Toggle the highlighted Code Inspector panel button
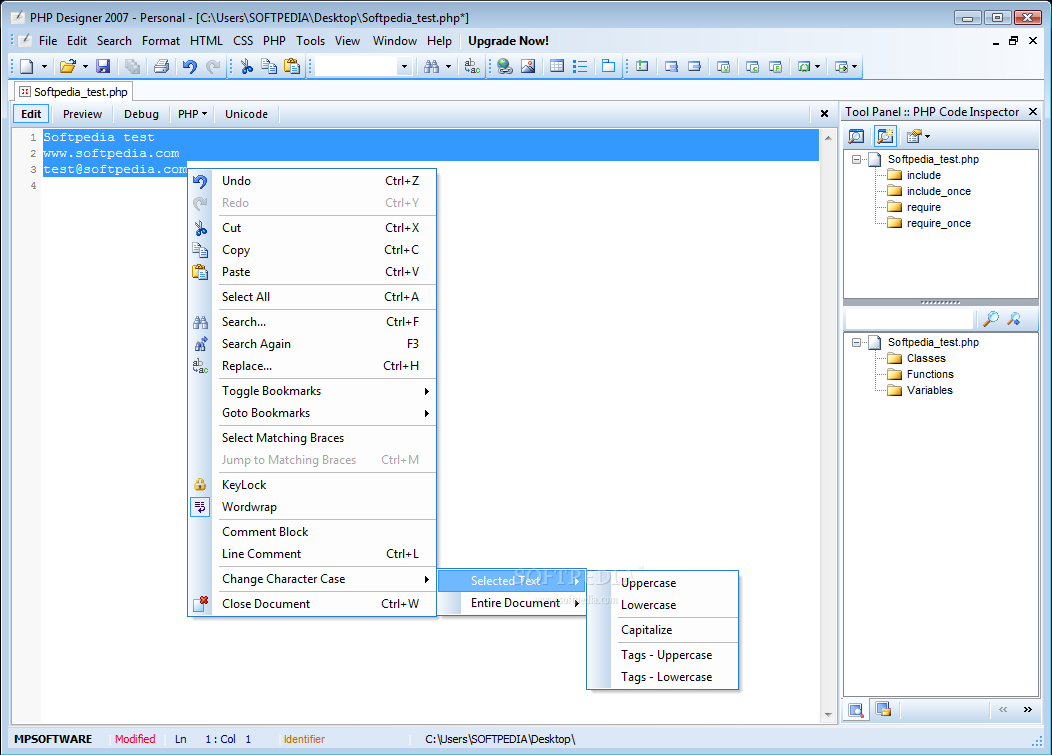1052x755 pixels. point(885,136)
